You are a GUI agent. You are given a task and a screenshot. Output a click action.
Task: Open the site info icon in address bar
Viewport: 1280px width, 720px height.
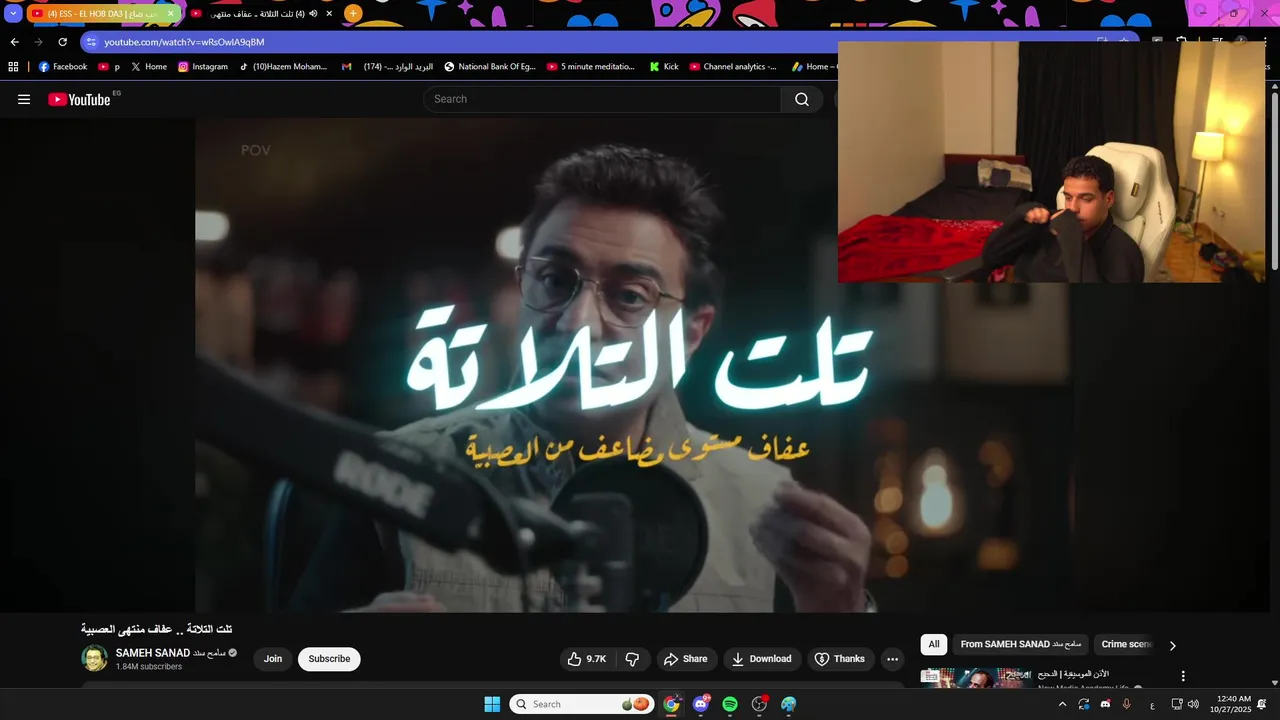click(x=91, y=42)
